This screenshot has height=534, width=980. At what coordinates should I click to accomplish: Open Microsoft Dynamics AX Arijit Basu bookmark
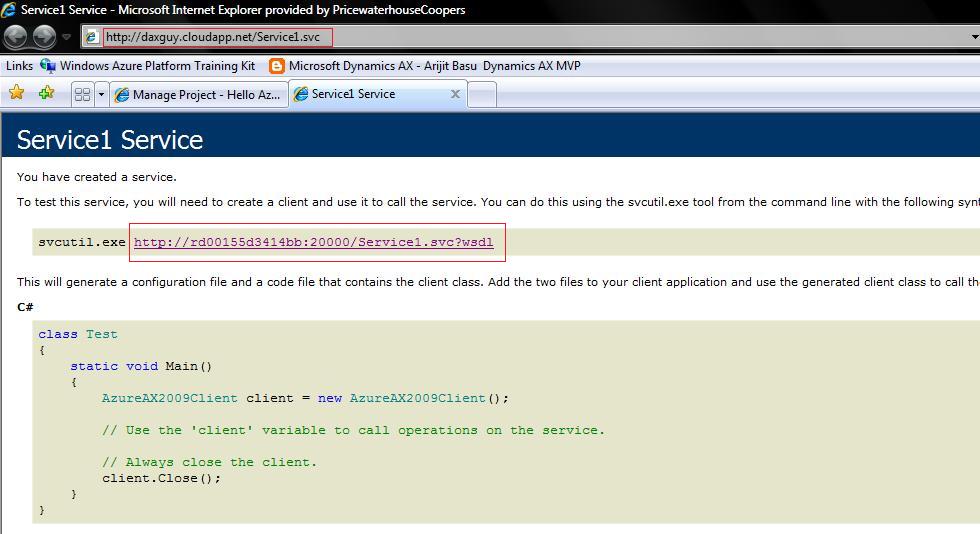434,66
